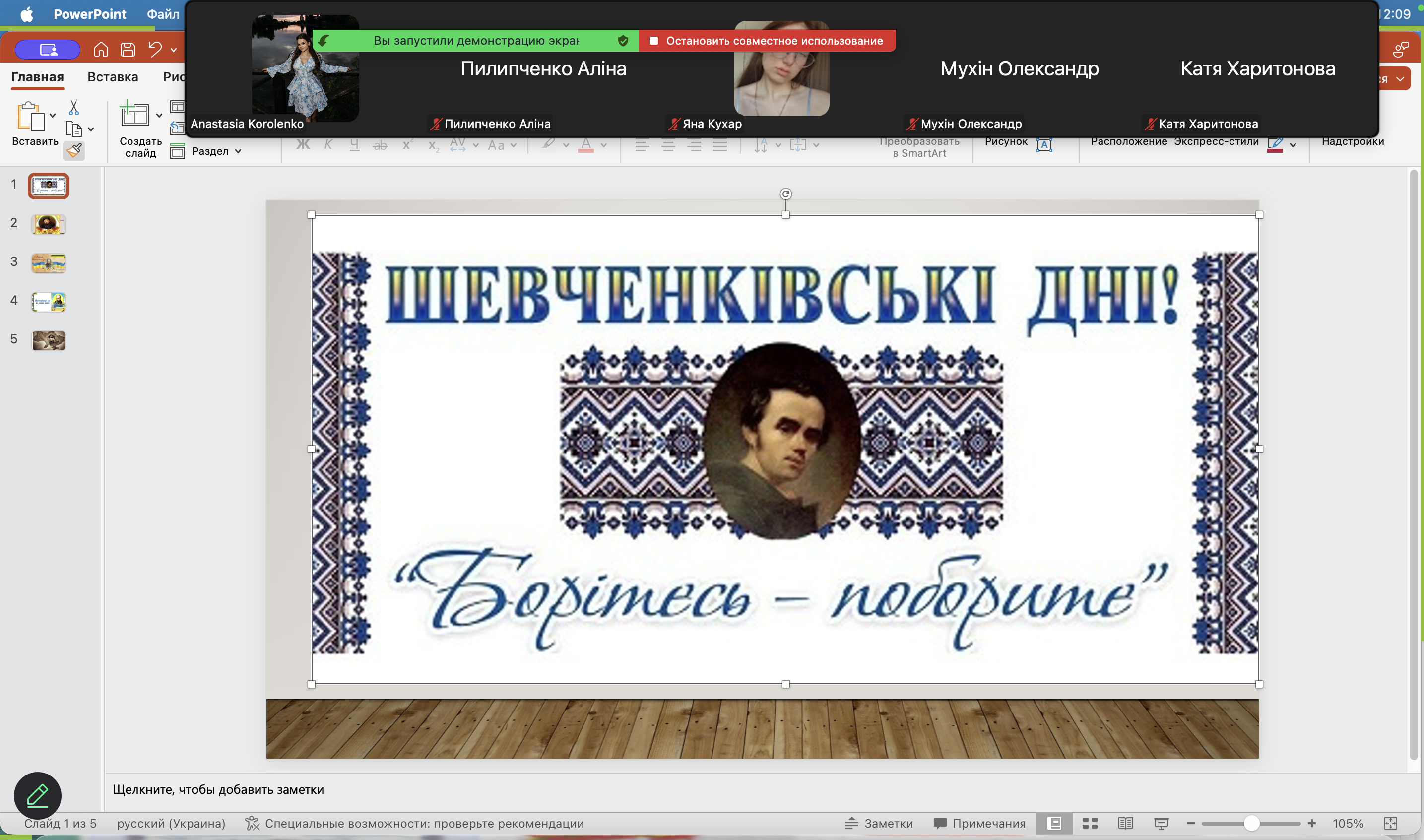Click the Undo arrow icon
Viewport: 1424px width, 840px height.
tap(154, 50)
